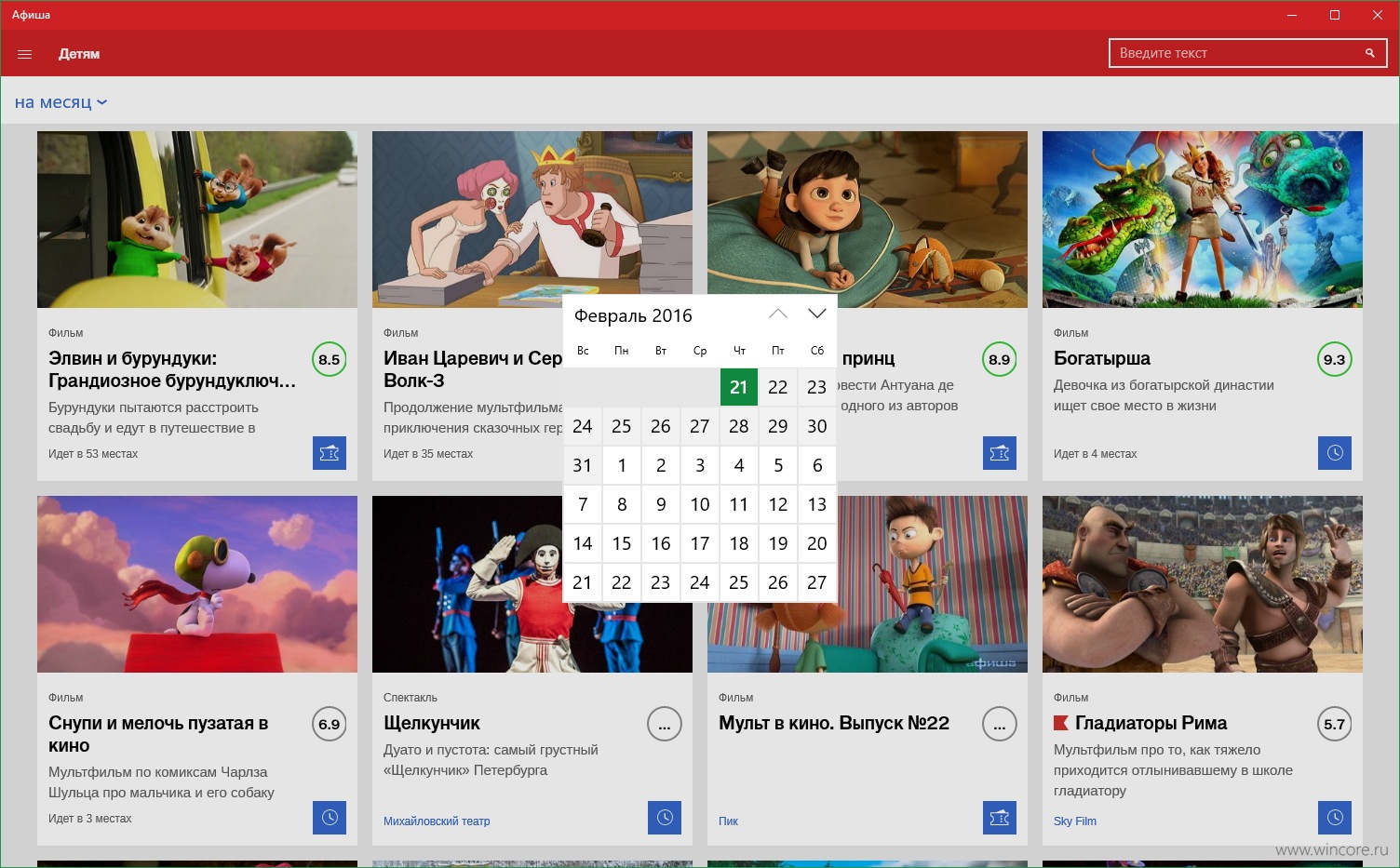The height and width of the screenshot is (868, 1400).
Task: Click the red flag icon beside Гладиаторы Рима
Action: click(x=1060, y=723)
